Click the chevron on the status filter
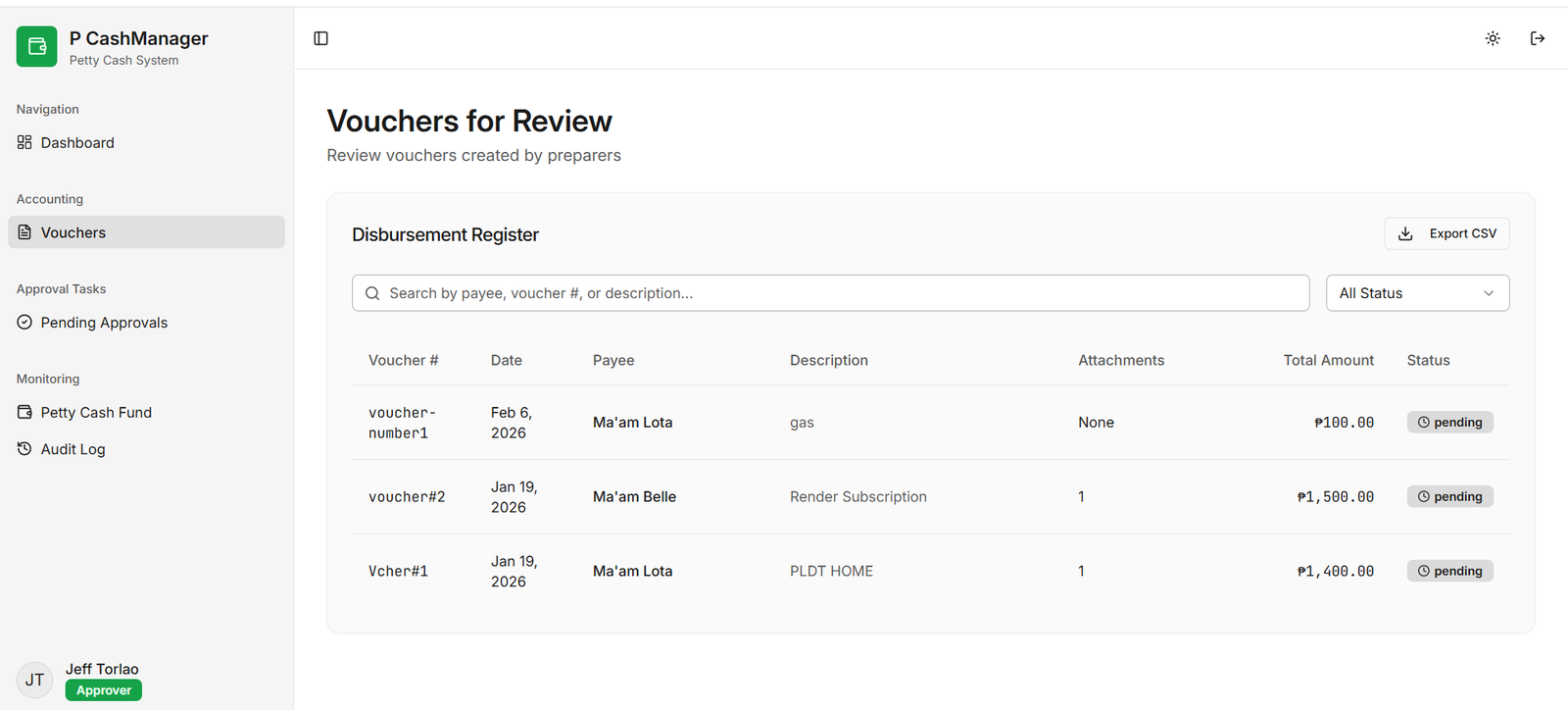This screenshot has height=710, width=1568. pyautogui.click(x=1489, y=293)
